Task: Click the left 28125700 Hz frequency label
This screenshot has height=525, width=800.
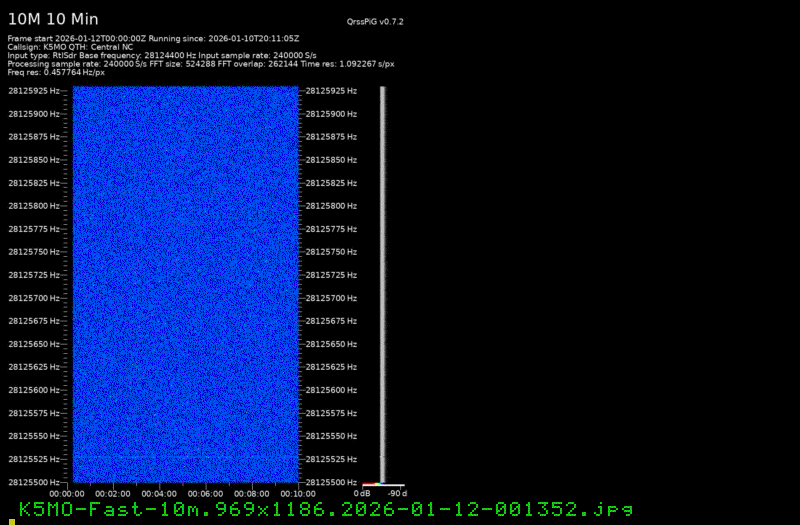Action: click(x=34, y=298)
